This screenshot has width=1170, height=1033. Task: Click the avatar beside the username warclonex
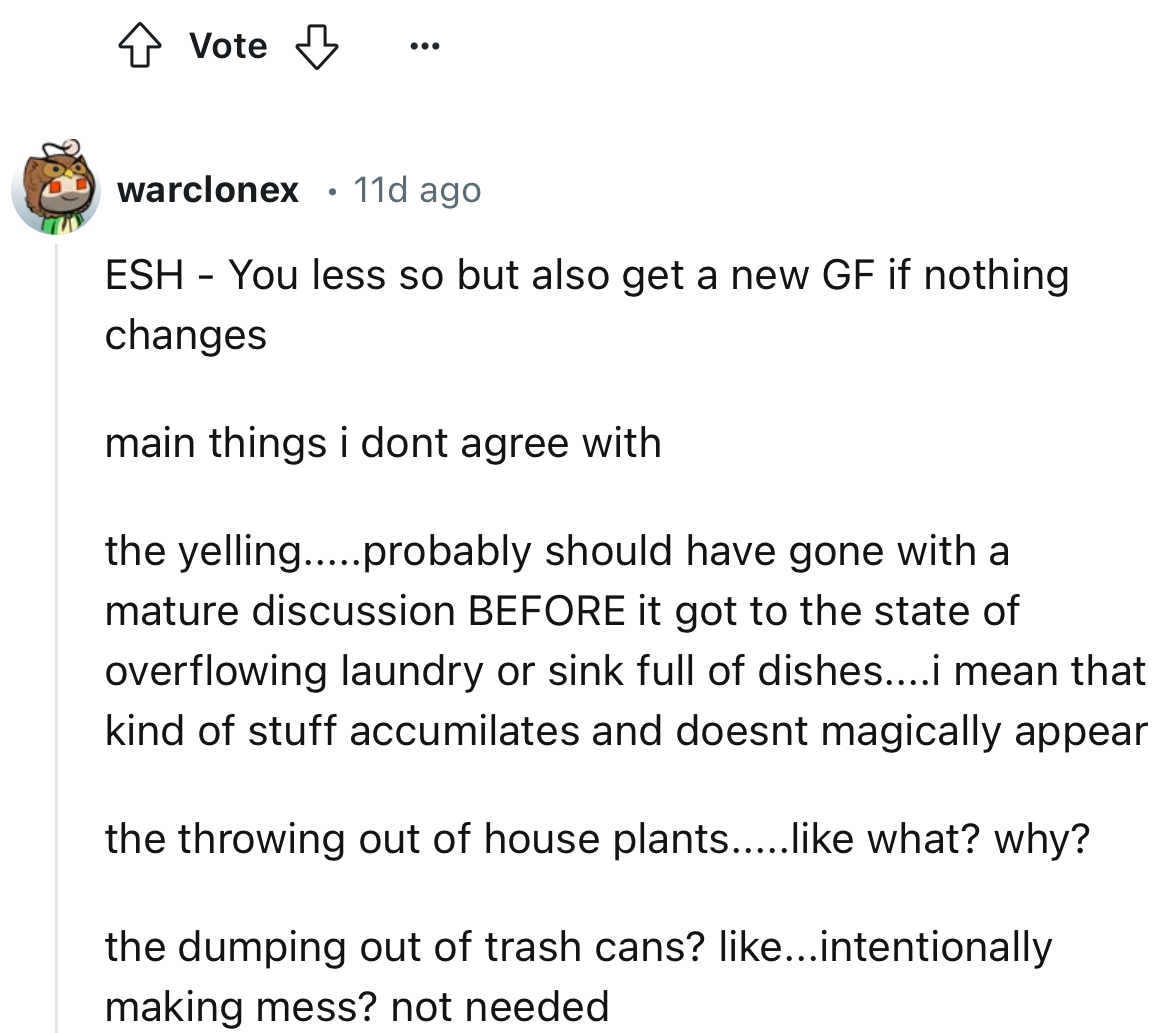click(57, 189)
